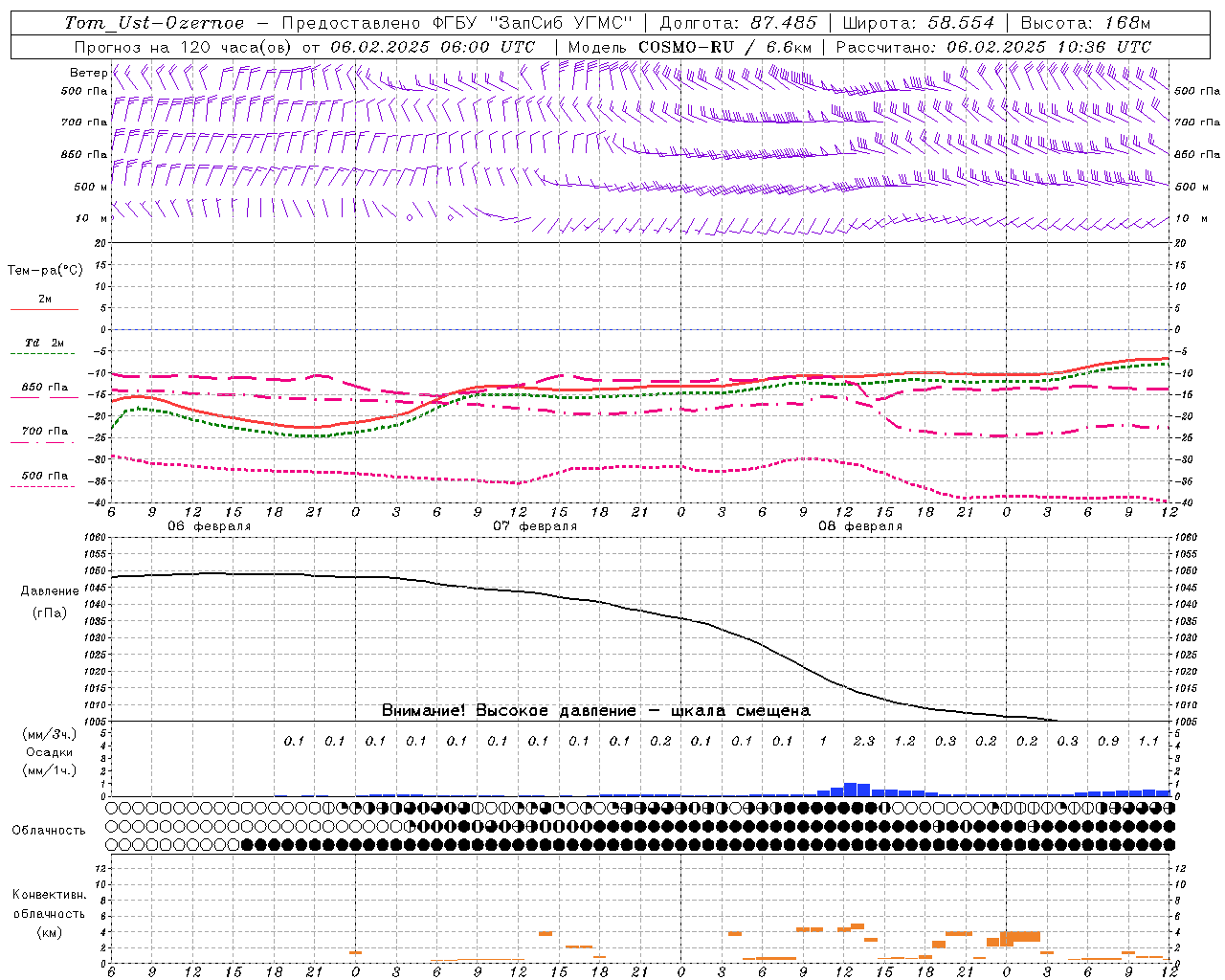This screenshot has height=980, width=1225.
Task: Click the Облачность row label
Action: (49, 831)
